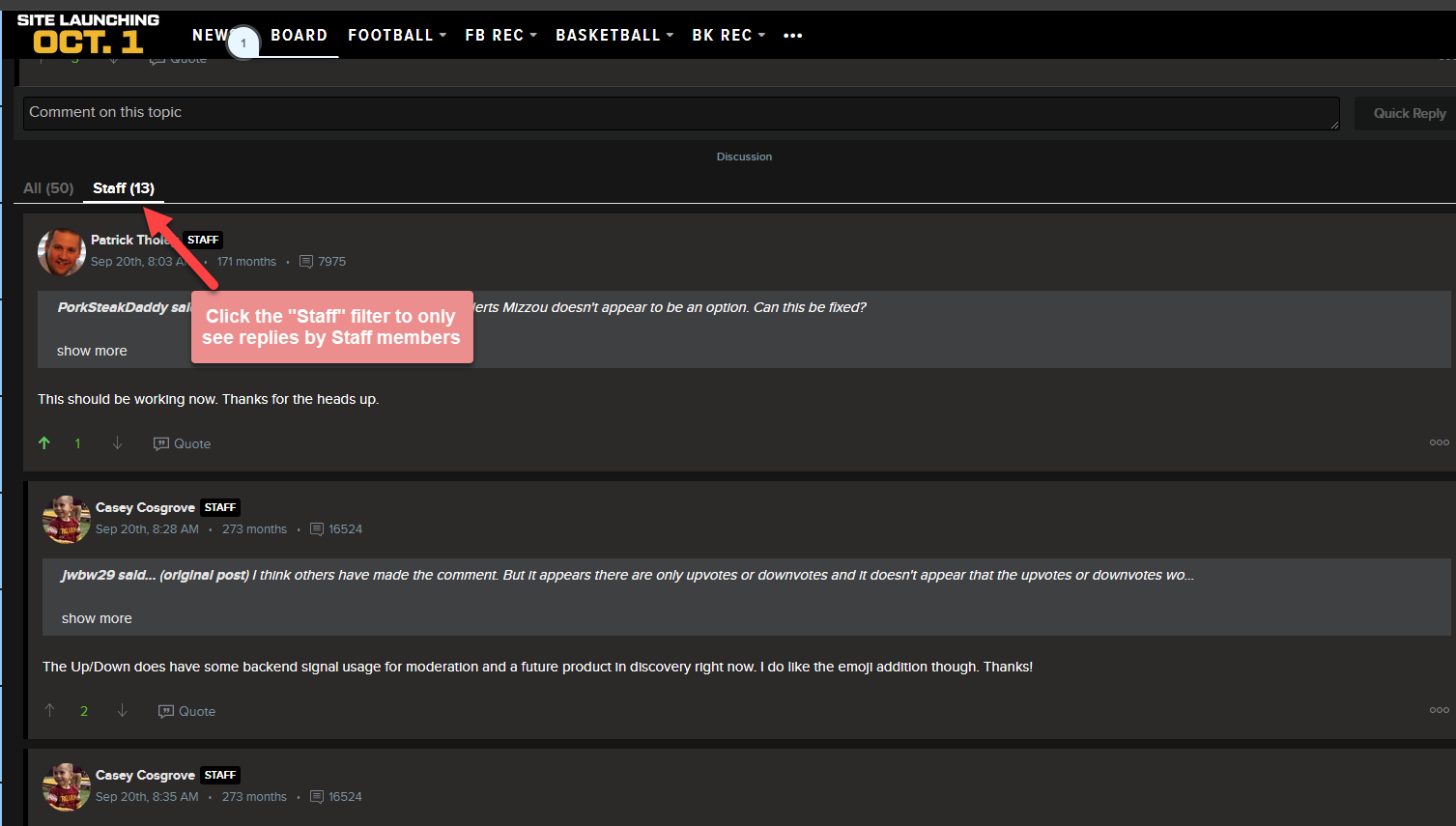1456x826 pixels.
Task: Open the FOOTBALL dropdown menu
Action: coord(395,35)
